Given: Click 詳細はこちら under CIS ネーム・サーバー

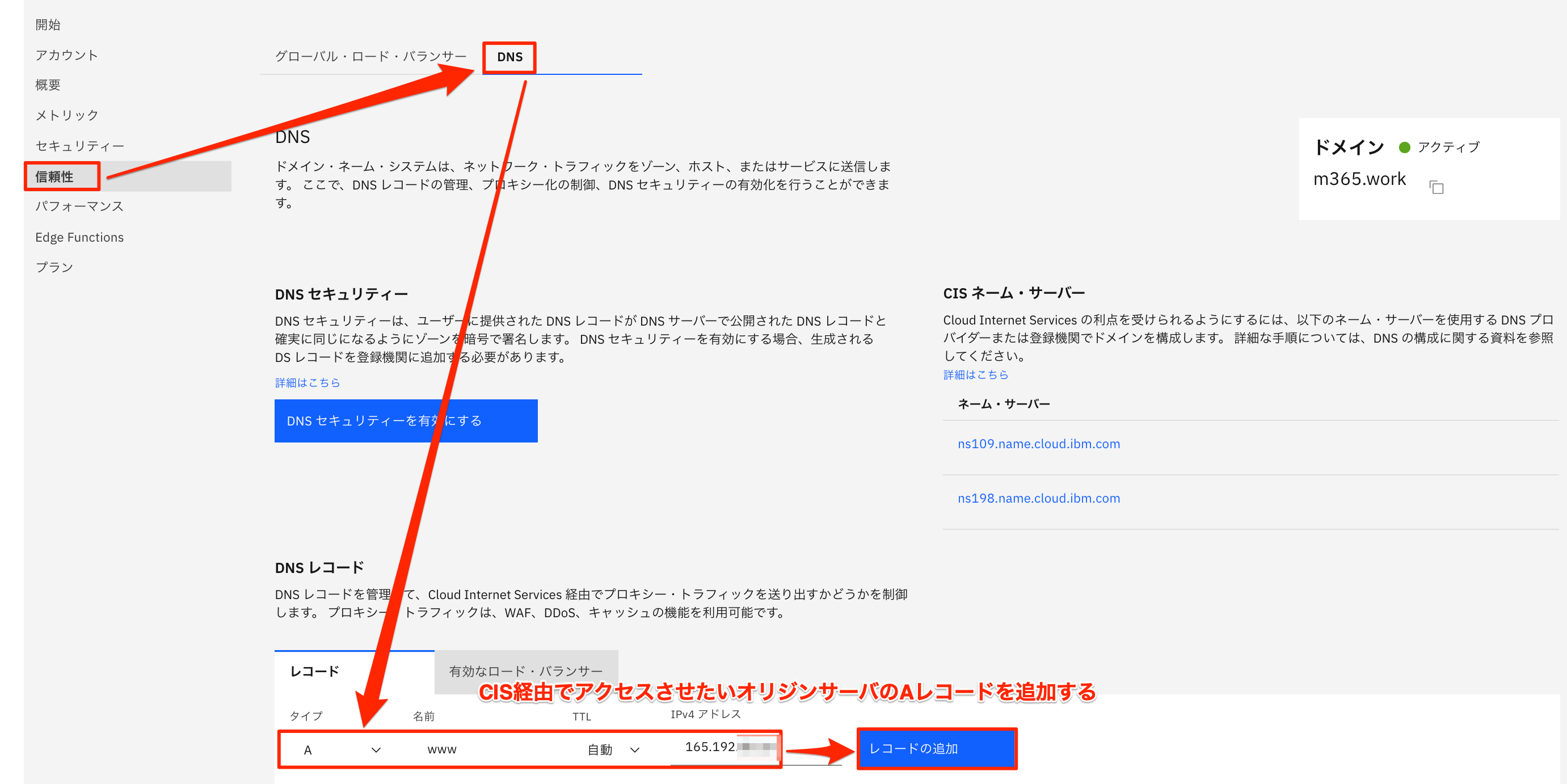Looking at the screenshot, I should pos(975,374).
